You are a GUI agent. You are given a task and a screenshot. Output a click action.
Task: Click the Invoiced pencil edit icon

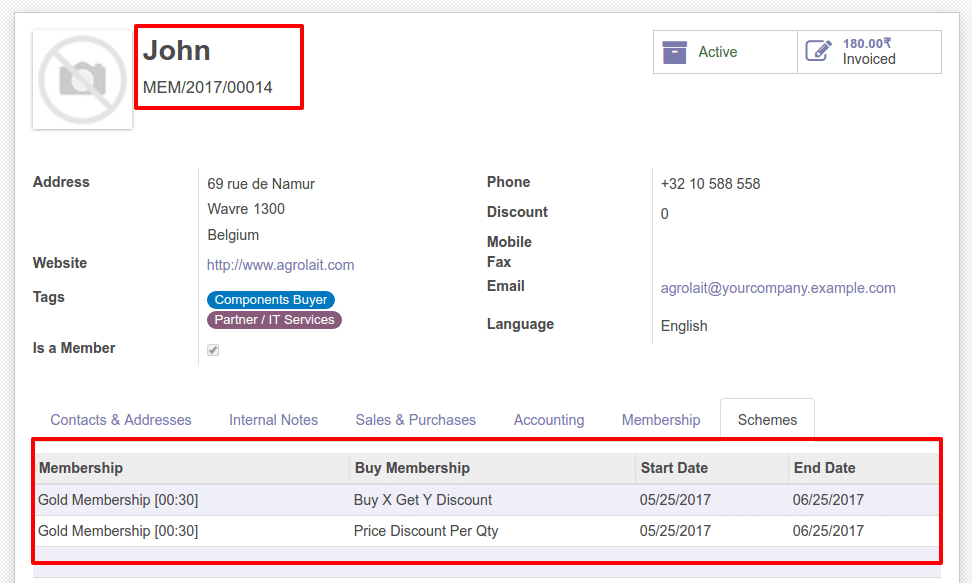[x=818, y=52]
